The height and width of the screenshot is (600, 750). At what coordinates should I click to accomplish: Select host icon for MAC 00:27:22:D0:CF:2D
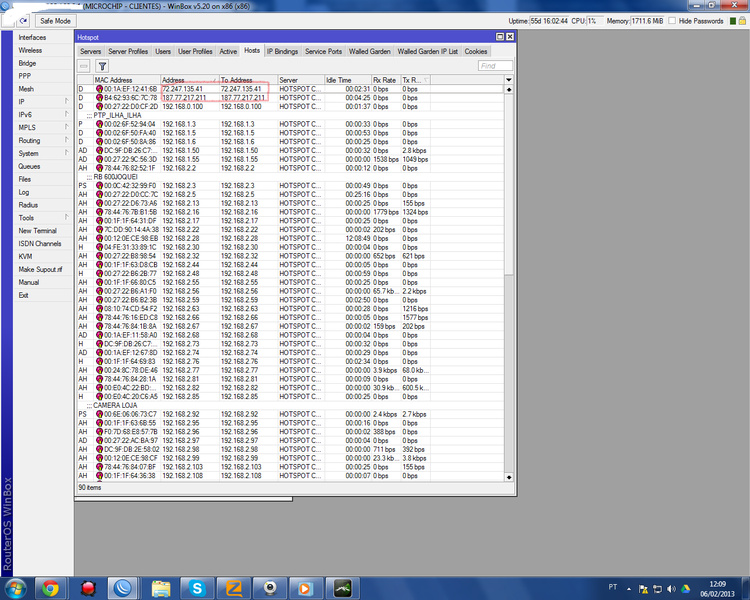pyautogui.click(x=99, y=107)
